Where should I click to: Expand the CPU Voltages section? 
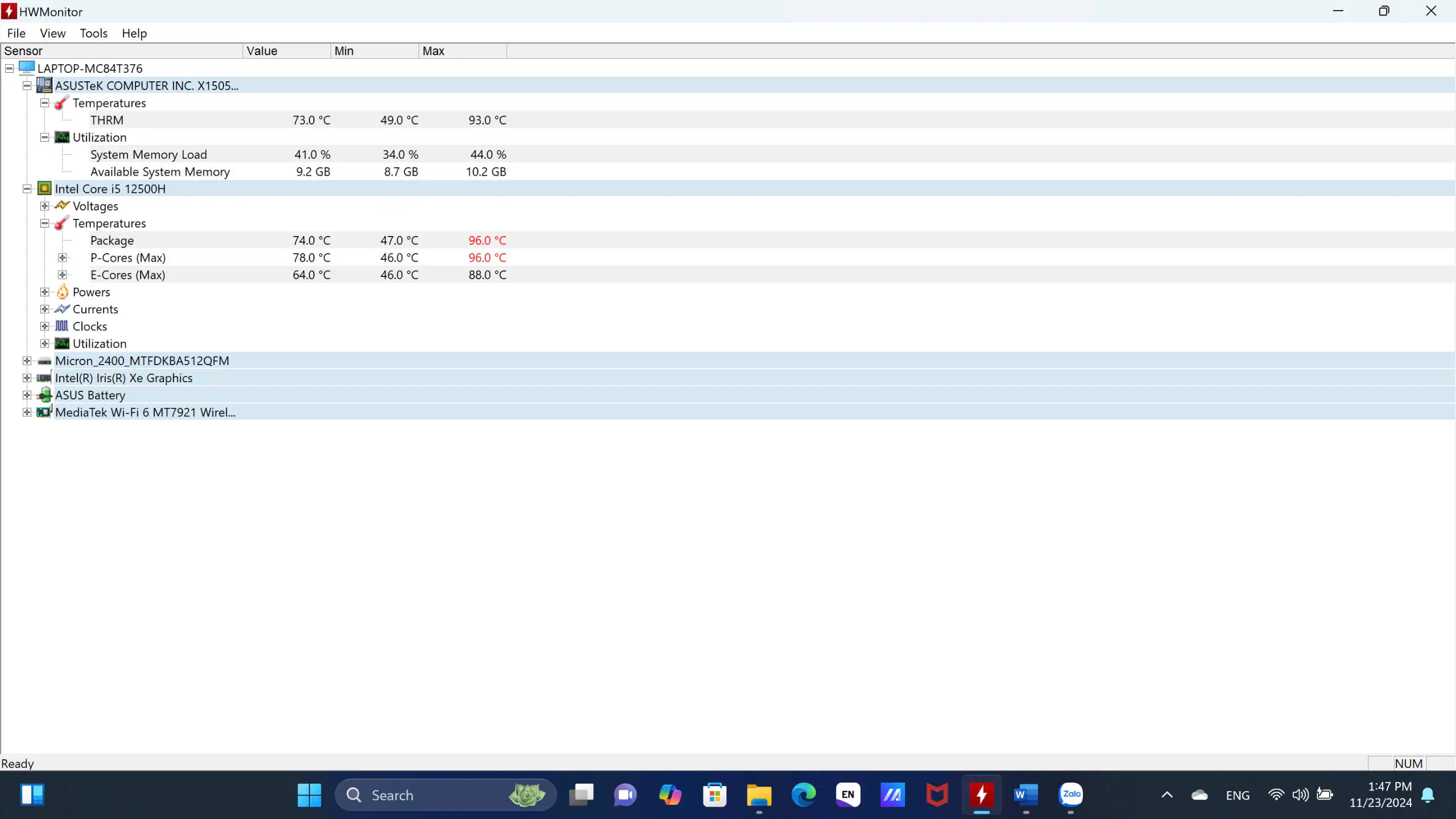[44, 206]
